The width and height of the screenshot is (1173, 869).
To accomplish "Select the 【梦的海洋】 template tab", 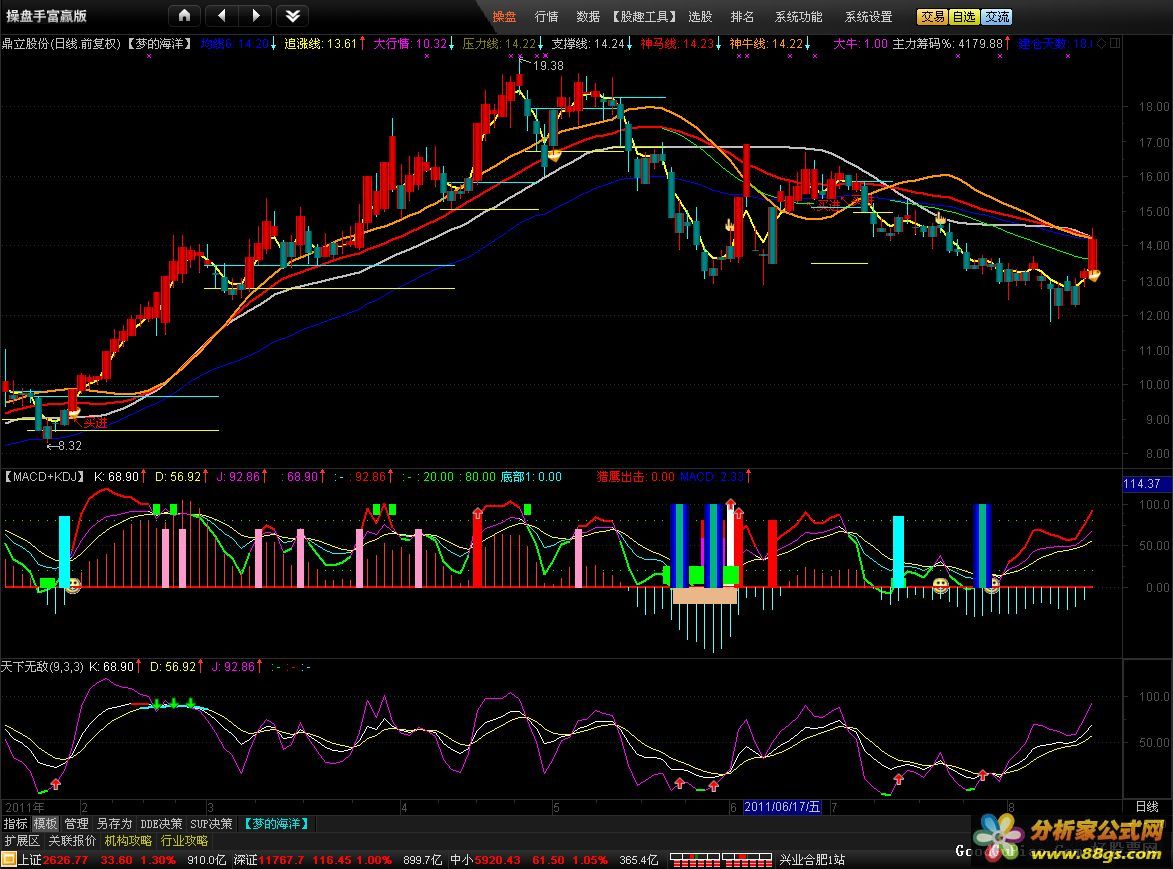I will tap(276, 823).
